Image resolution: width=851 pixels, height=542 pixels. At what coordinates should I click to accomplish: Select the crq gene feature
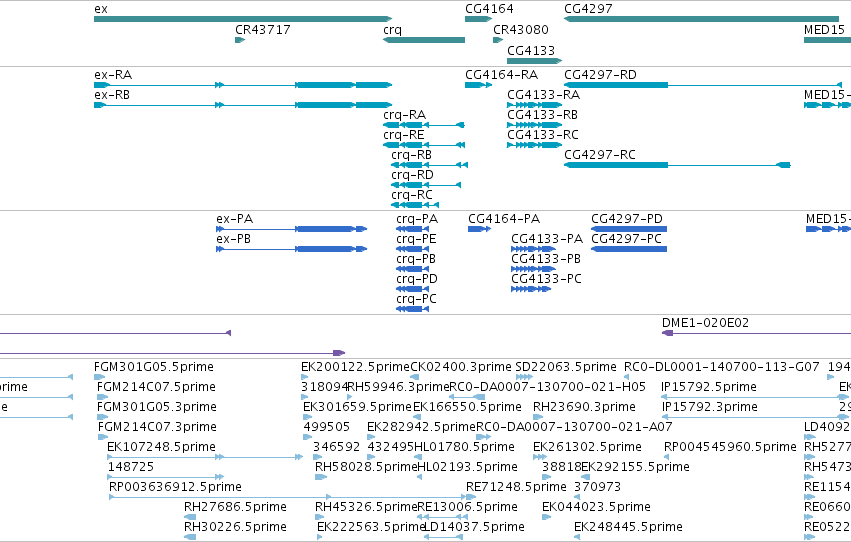click(x=424, y=40)
